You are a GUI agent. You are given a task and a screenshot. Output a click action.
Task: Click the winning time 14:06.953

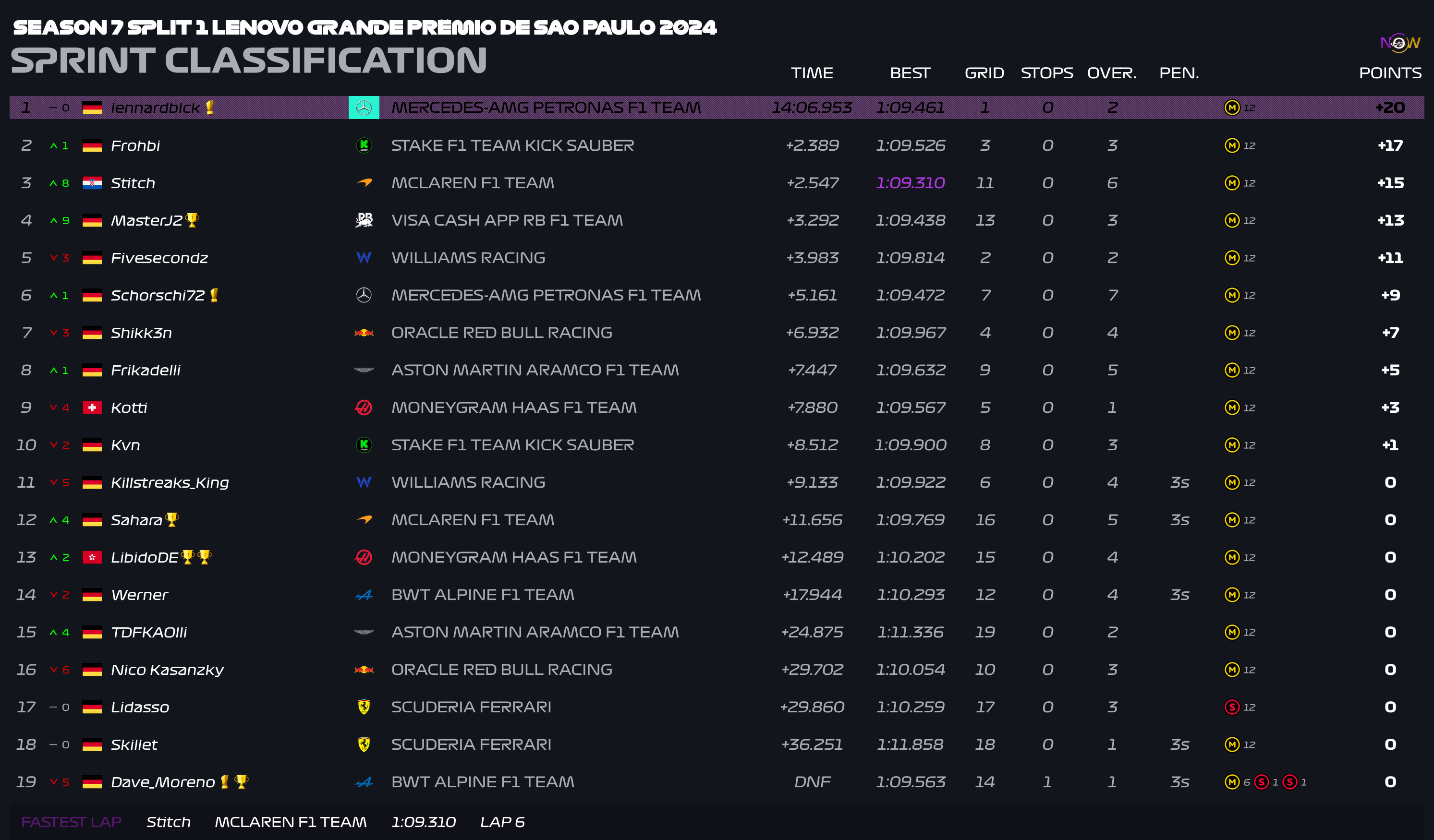[812, 108]
